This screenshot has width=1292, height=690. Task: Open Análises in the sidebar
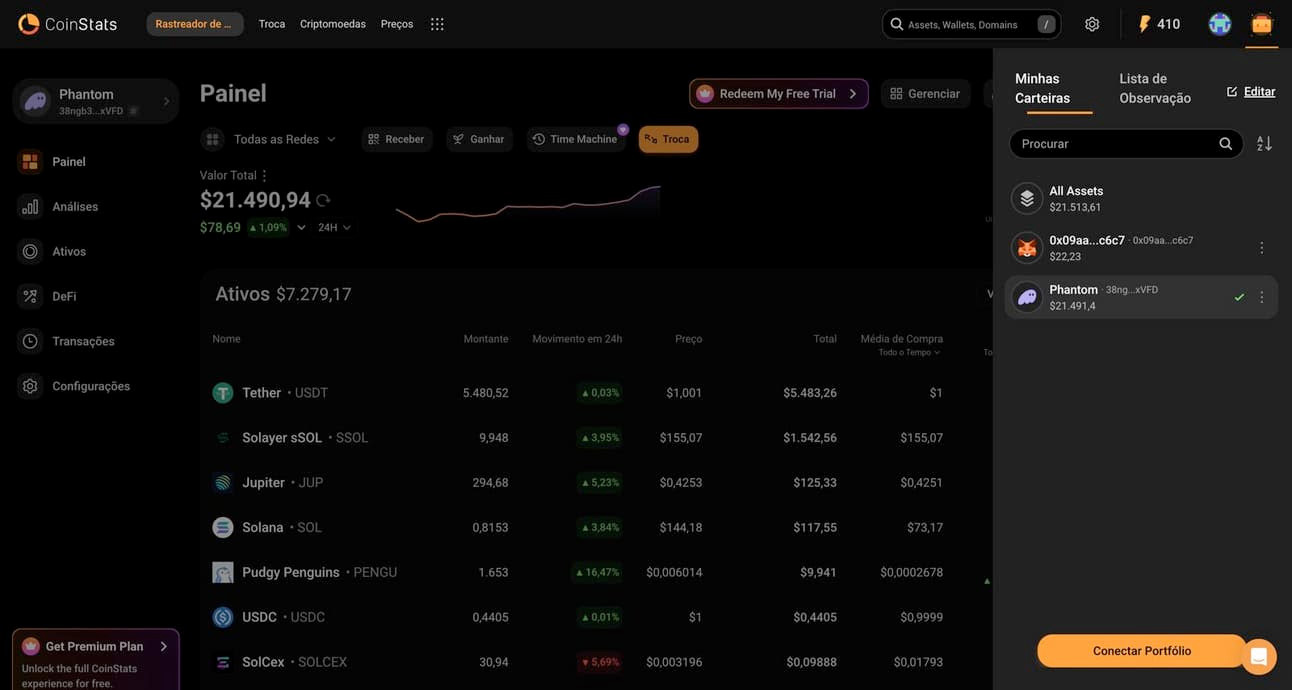75,207
